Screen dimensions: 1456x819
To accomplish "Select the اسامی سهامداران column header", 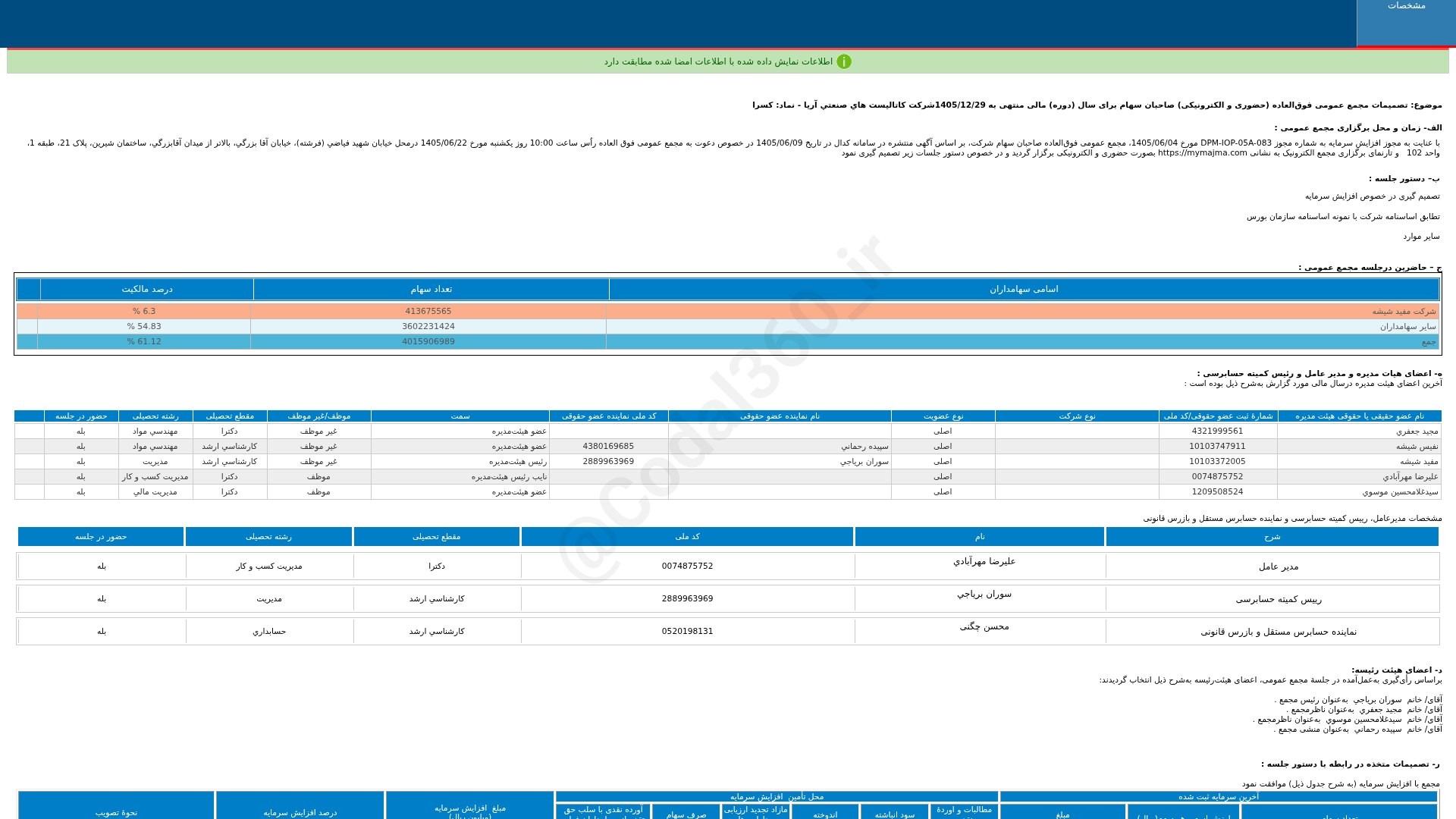I will point(1024,289).
